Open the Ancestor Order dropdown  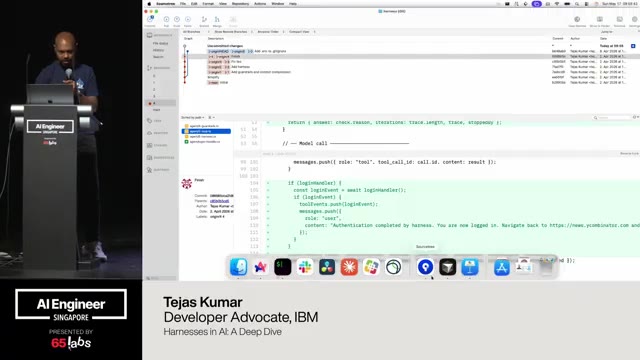270,32
